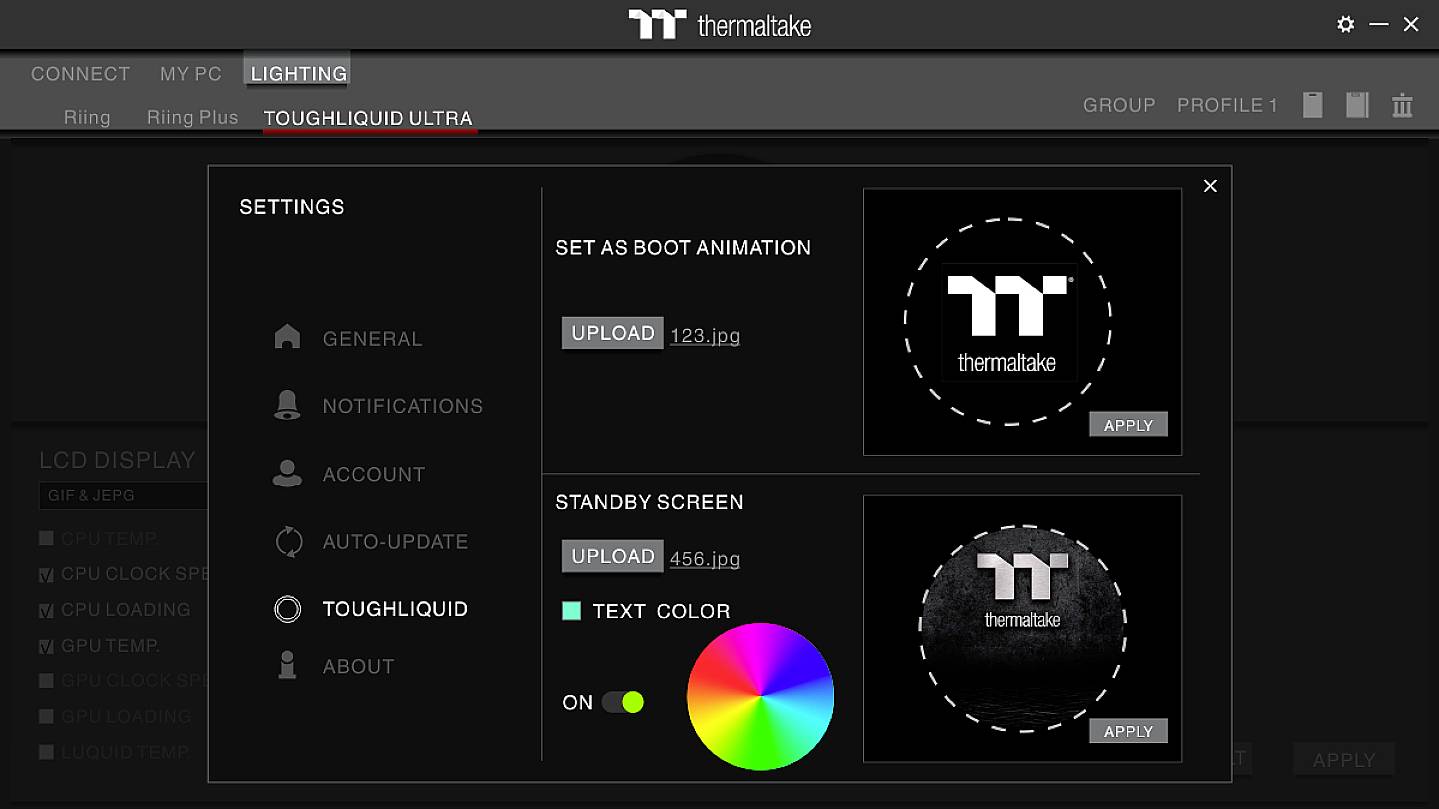Open the Account person icon
The height and width of the screenshot is (809, 1439).
(288, 473)
